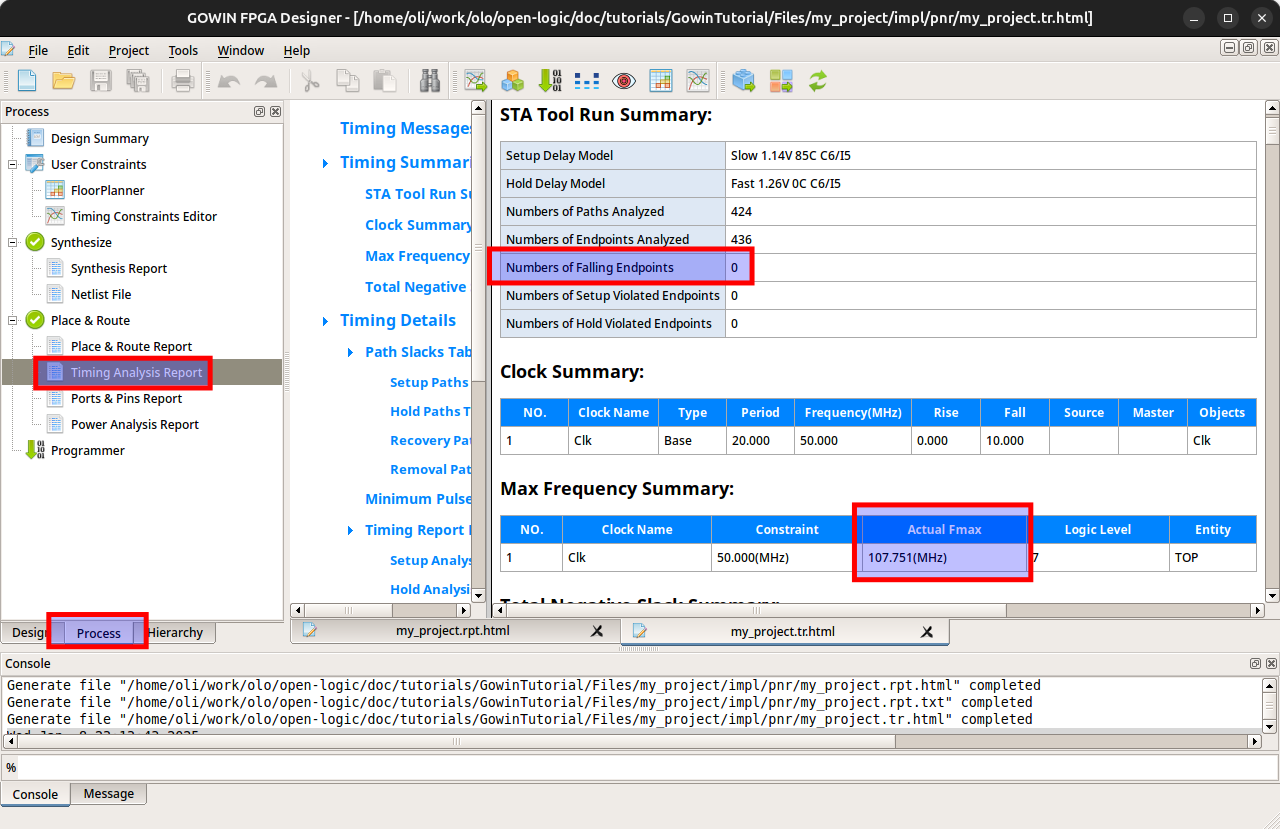Collapse the User Constraints tree node
This screenshot has height=829, width=1280.
point(13,164)
